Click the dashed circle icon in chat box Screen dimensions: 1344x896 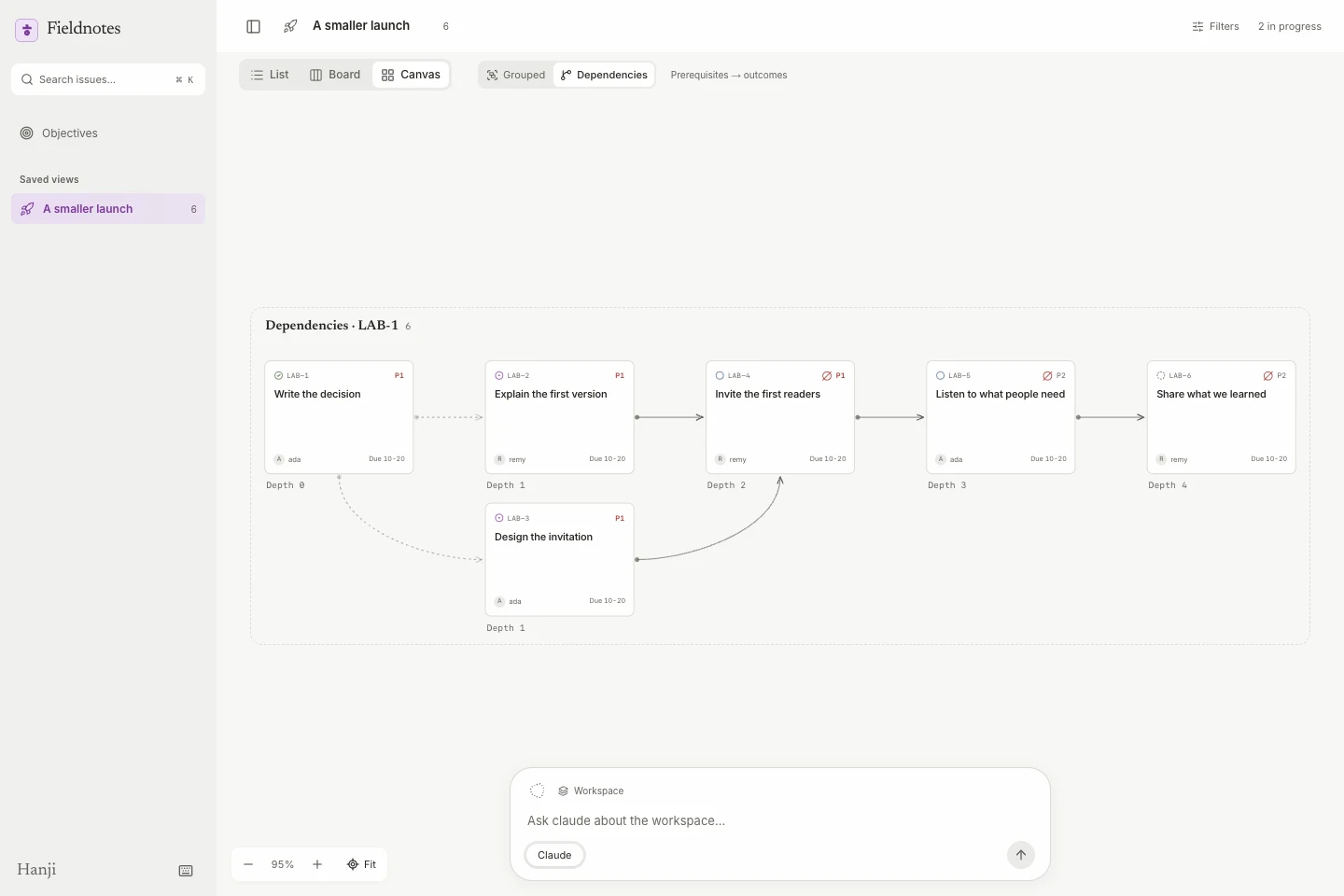tap(538, 791)
